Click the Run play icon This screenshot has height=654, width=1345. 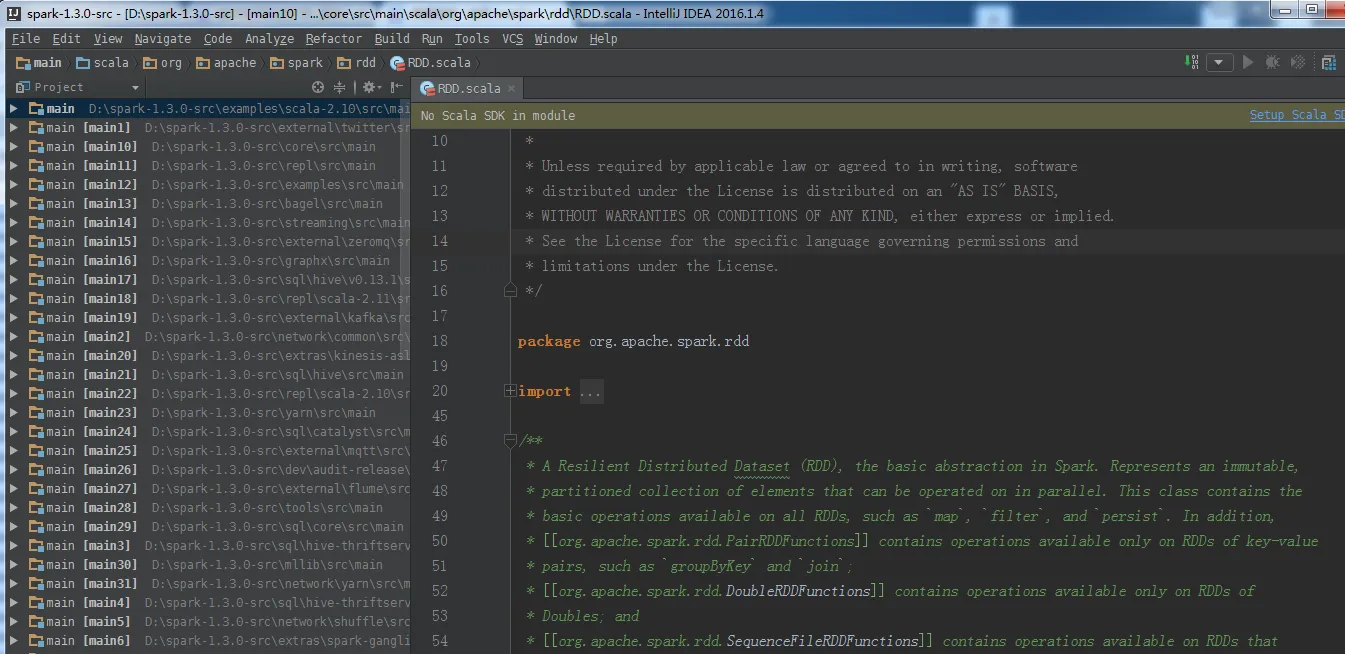click(x=1247, y=62)
